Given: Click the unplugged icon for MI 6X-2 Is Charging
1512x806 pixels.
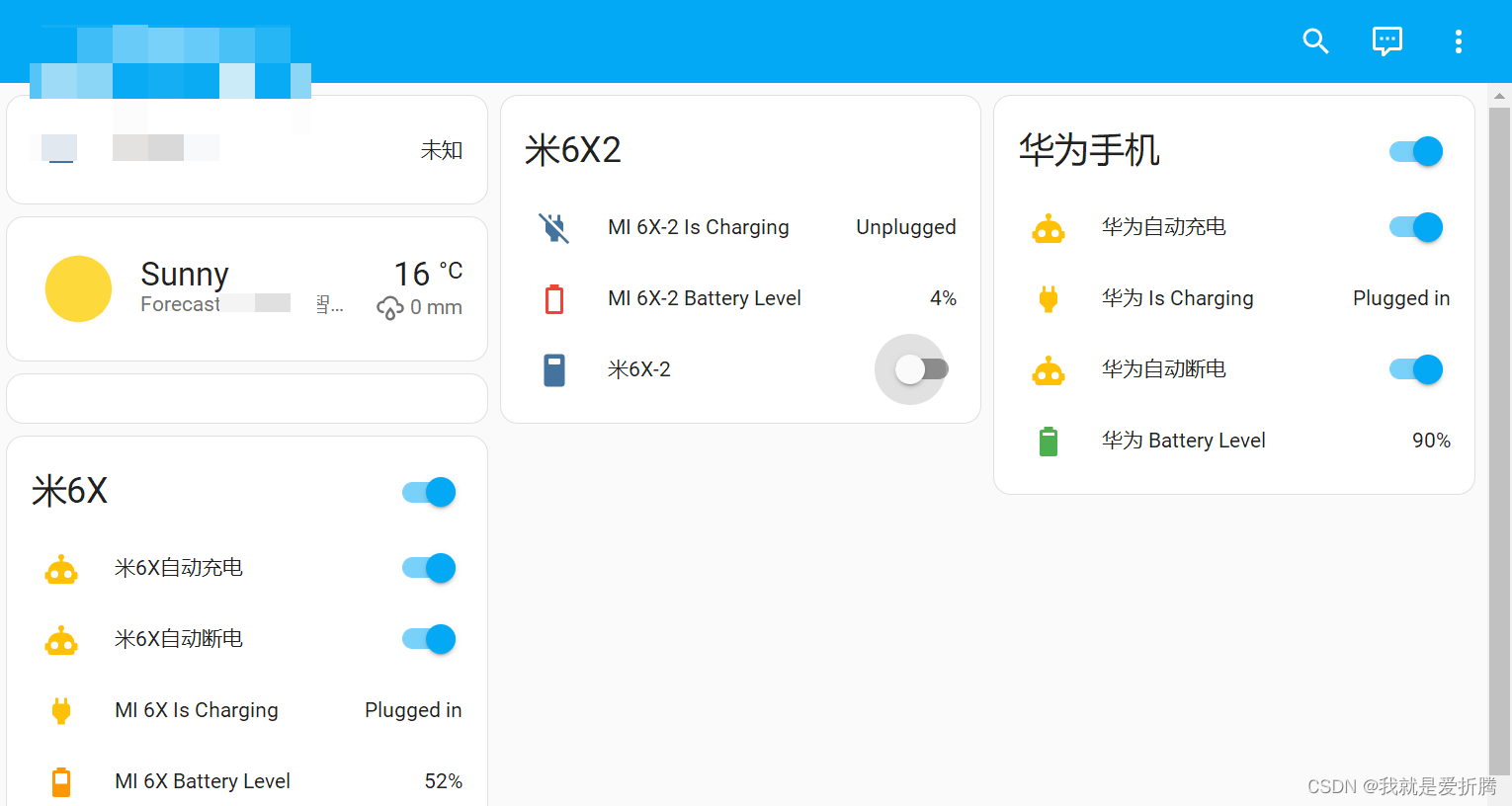Looking at the screenshot, I should click(554, 227).
